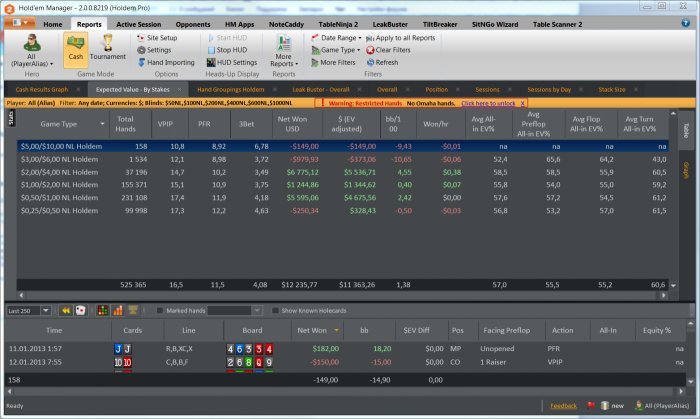The width and height of the screenshot is (700, 419).
Task: Open Hand Importing
Action: [x=166, y=62]
